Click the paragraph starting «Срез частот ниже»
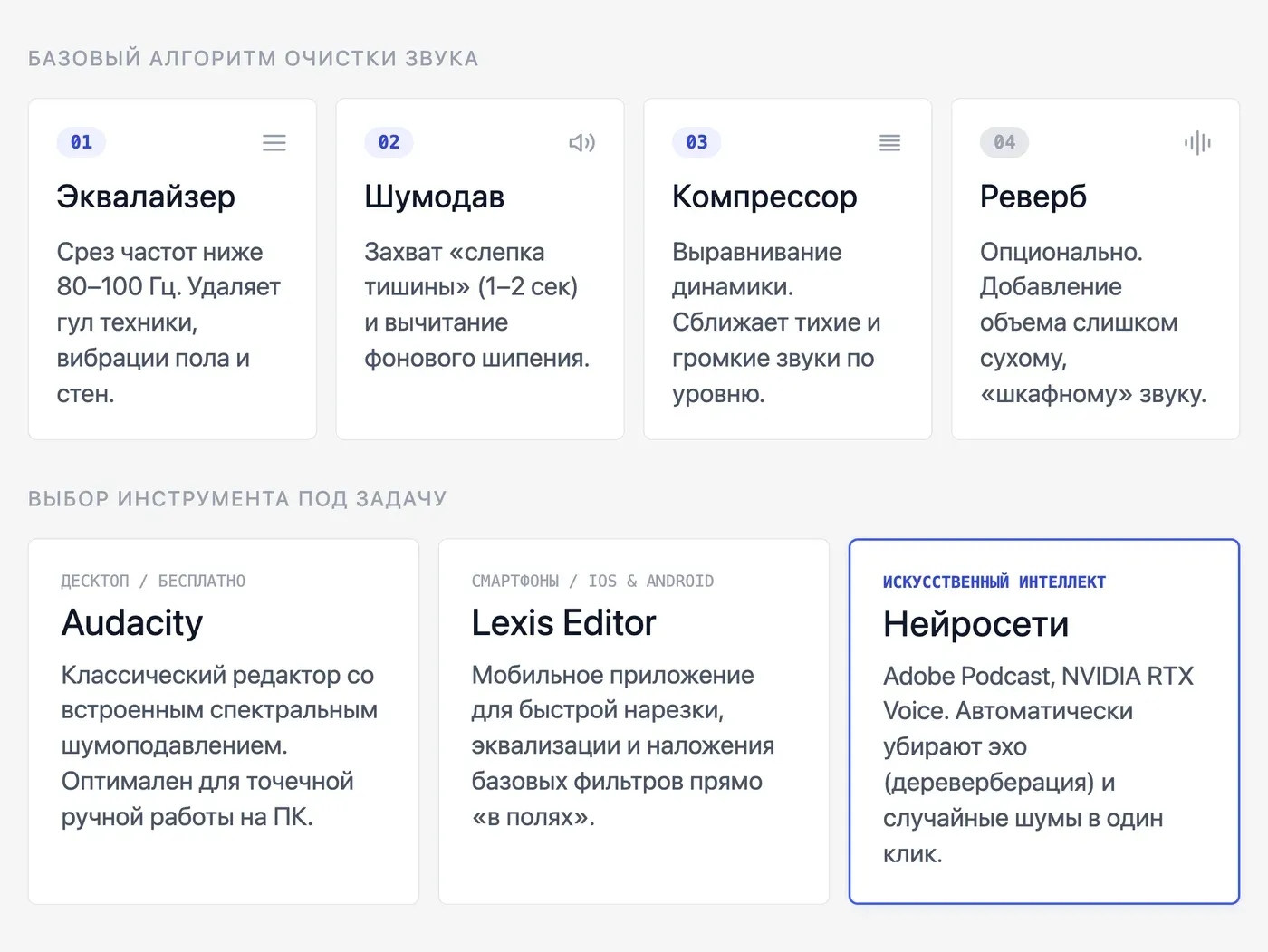1268x952 pixels. [x=169, y=322]
